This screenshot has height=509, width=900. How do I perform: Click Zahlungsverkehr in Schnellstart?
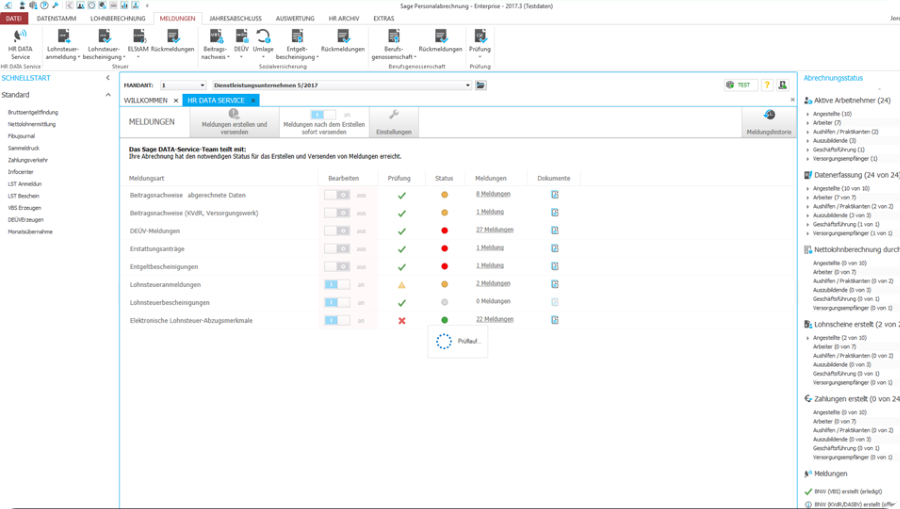28,160
